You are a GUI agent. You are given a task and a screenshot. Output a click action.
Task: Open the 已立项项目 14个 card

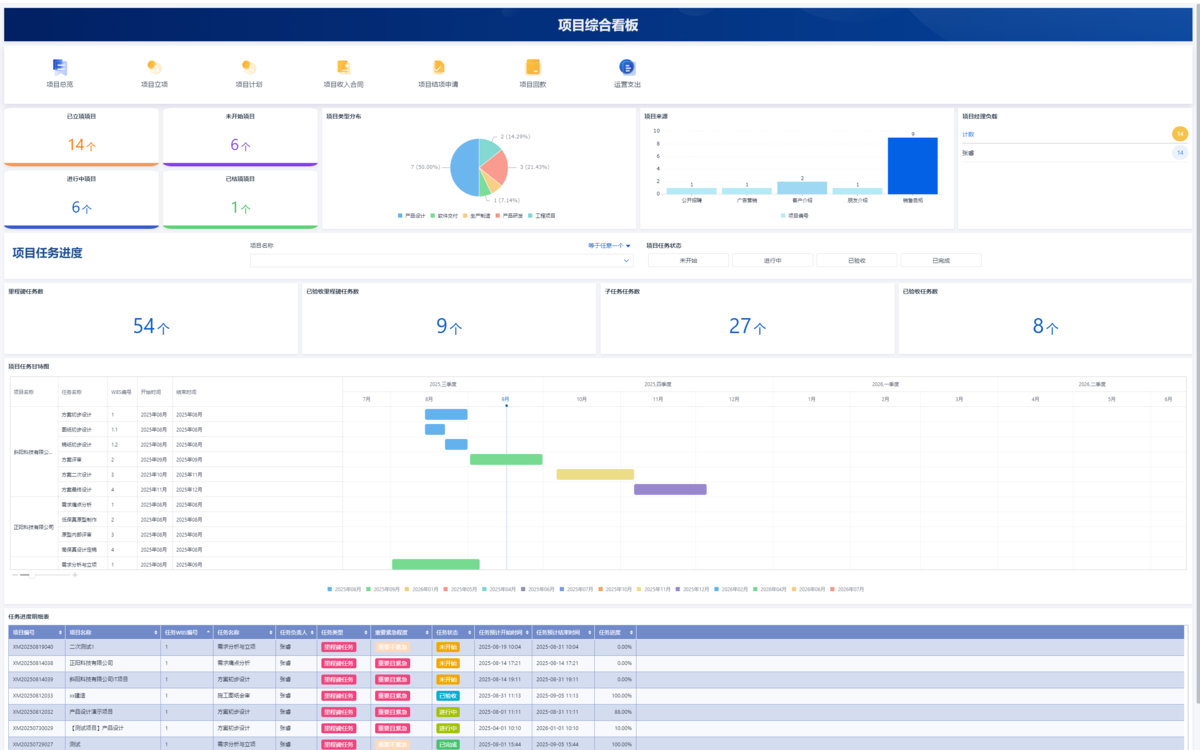[x=81, y=137]
